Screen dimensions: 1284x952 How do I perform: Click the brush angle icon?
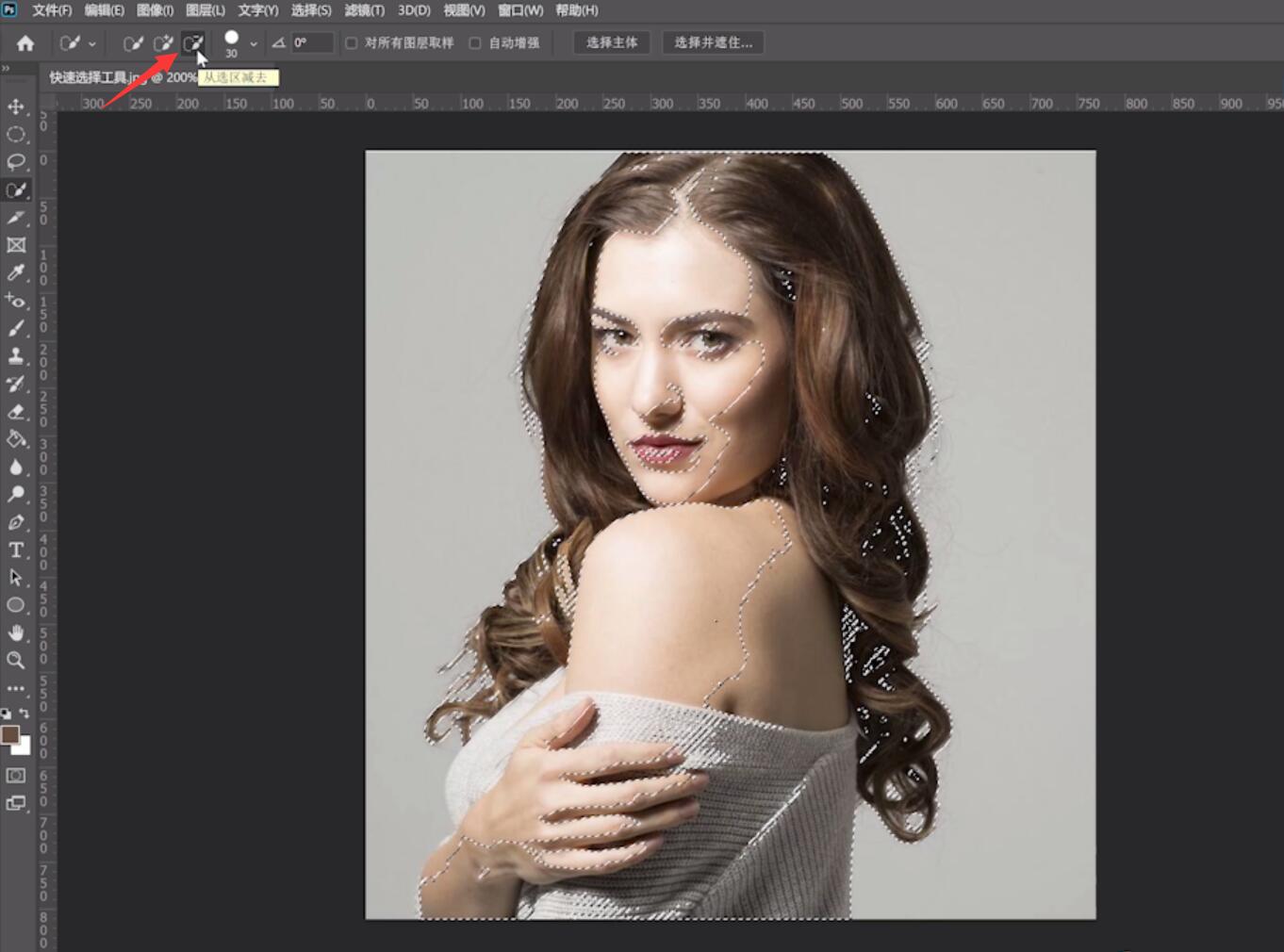(x=278, y=42)
